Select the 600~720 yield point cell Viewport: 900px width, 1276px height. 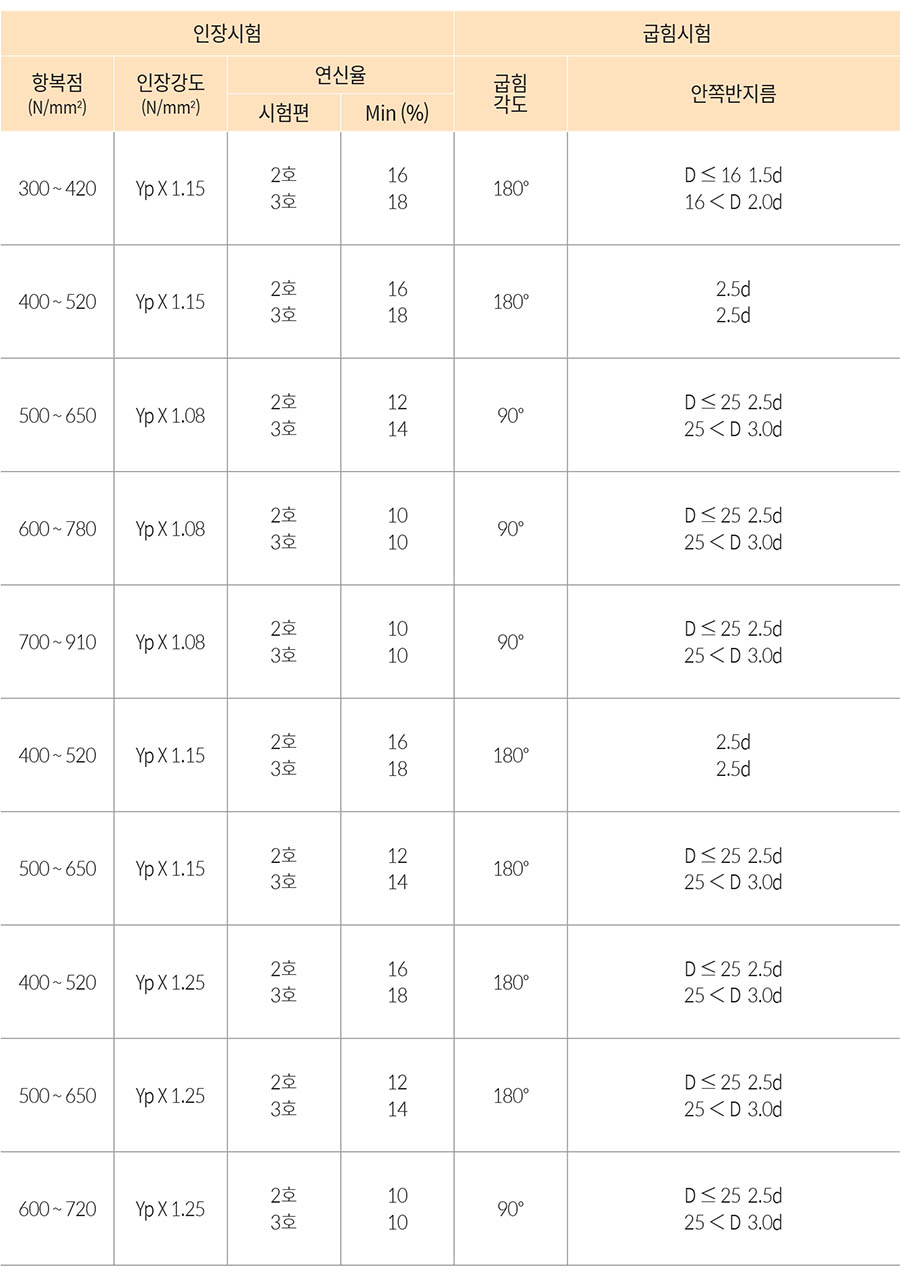(x=57, y=1209)
